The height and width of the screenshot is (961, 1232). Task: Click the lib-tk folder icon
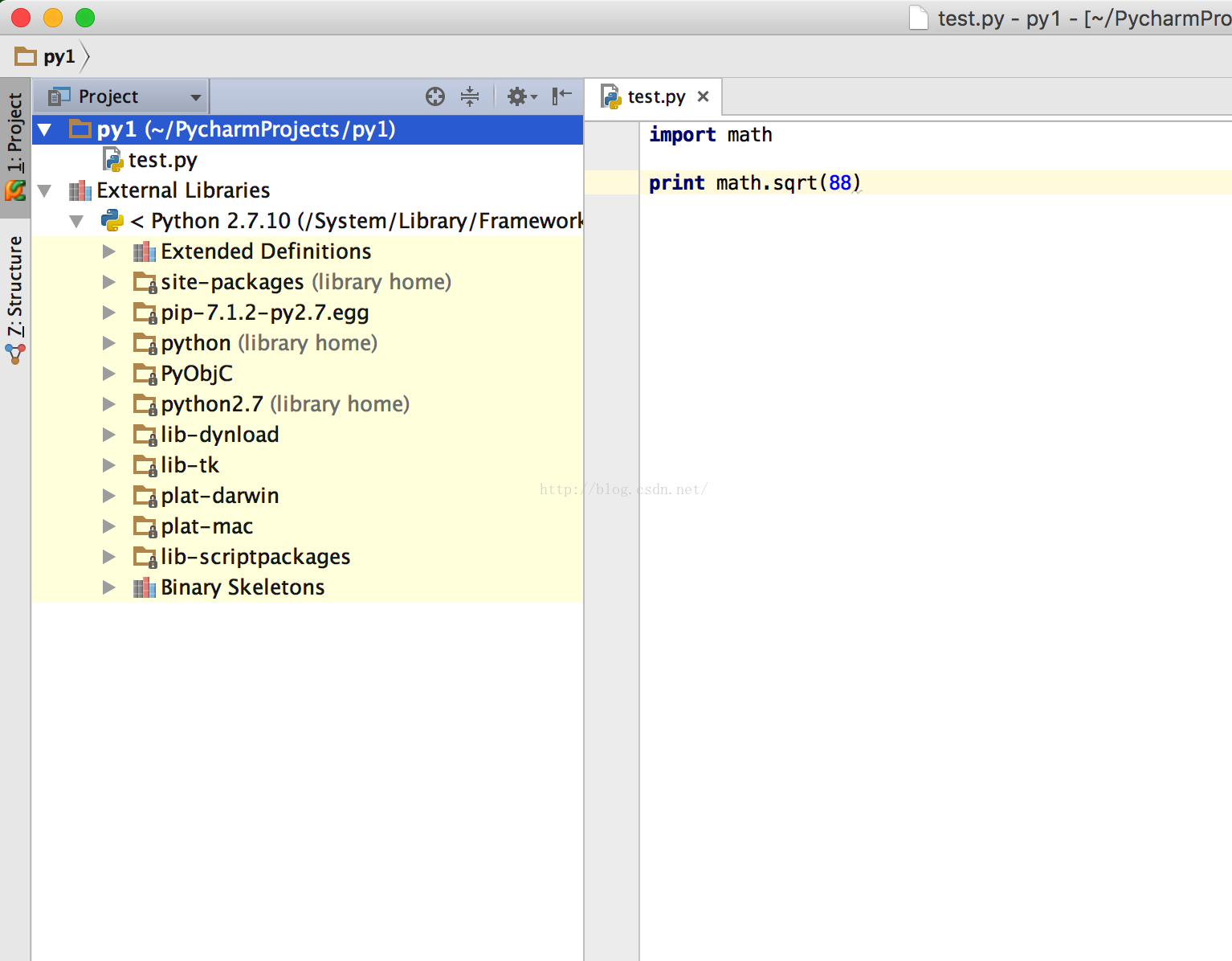click(x=145, y=466)
